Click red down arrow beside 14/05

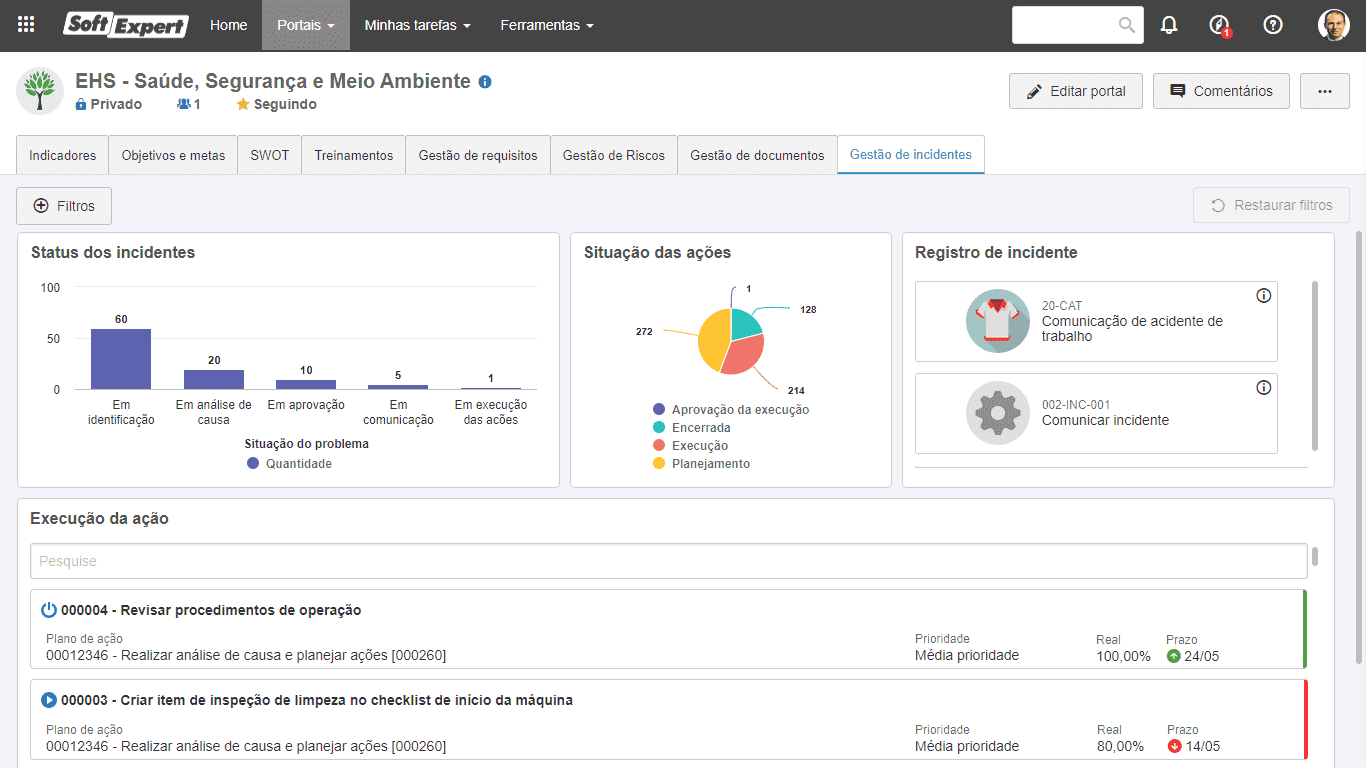pos(1174,746)
